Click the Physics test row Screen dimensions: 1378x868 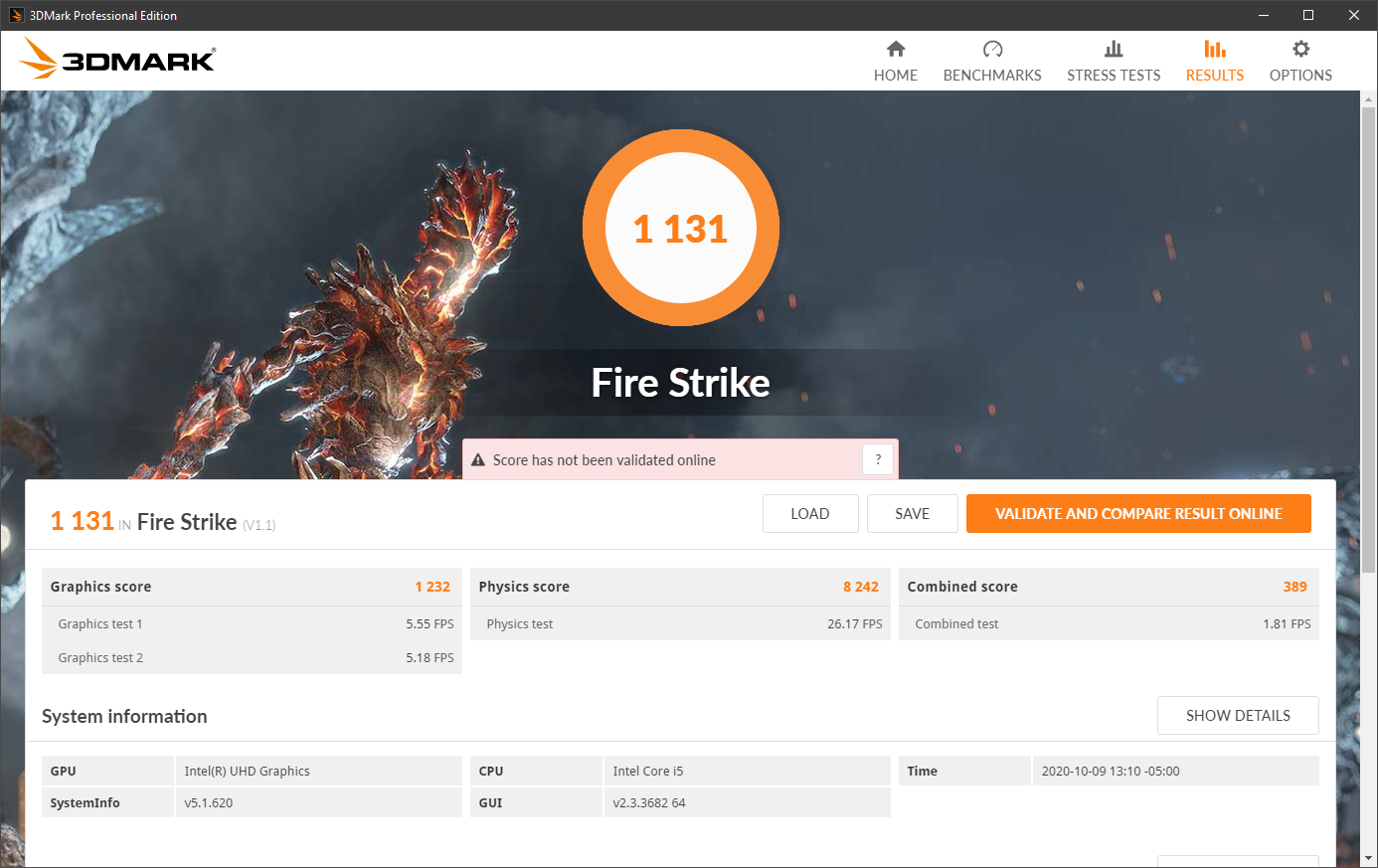pyautogui.click(x=680, y=624)
